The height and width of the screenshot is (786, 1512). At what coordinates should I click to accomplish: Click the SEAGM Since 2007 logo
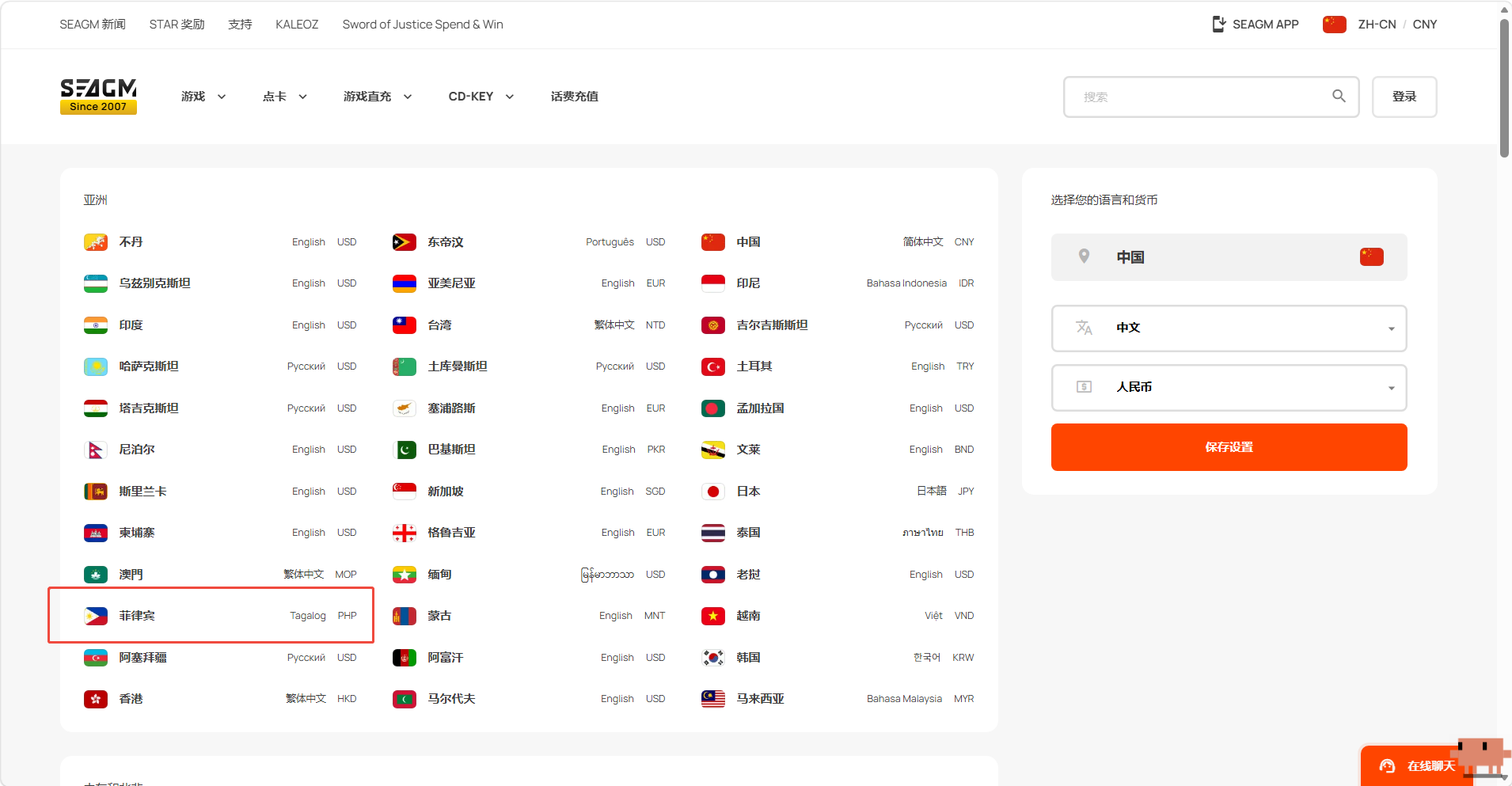pyautogui.click(x=98, y=97)
